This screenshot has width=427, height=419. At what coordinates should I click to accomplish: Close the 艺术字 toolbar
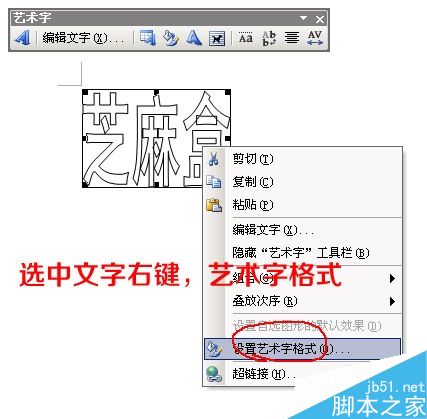pyautogui.click(x=320, y=19)
